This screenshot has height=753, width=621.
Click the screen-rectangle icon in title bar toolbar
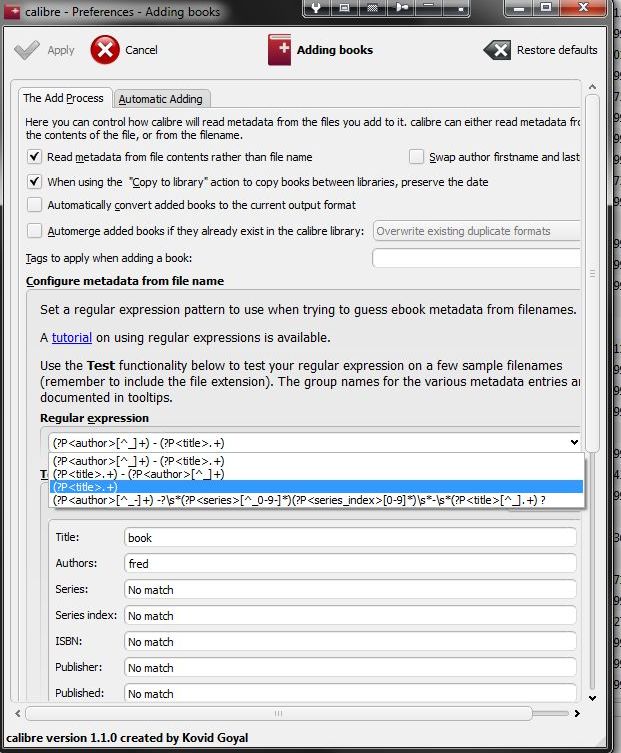pos(344,8)
